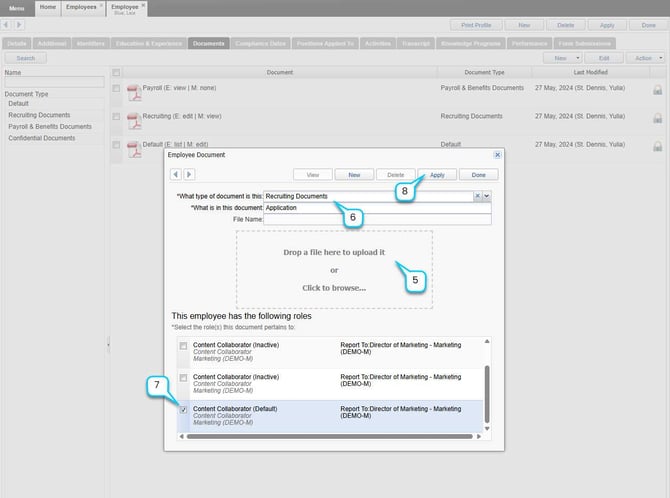Tick the checkbox beside the Payroll document
Screen dimensions: 670x498
click(x=117, y=88)
